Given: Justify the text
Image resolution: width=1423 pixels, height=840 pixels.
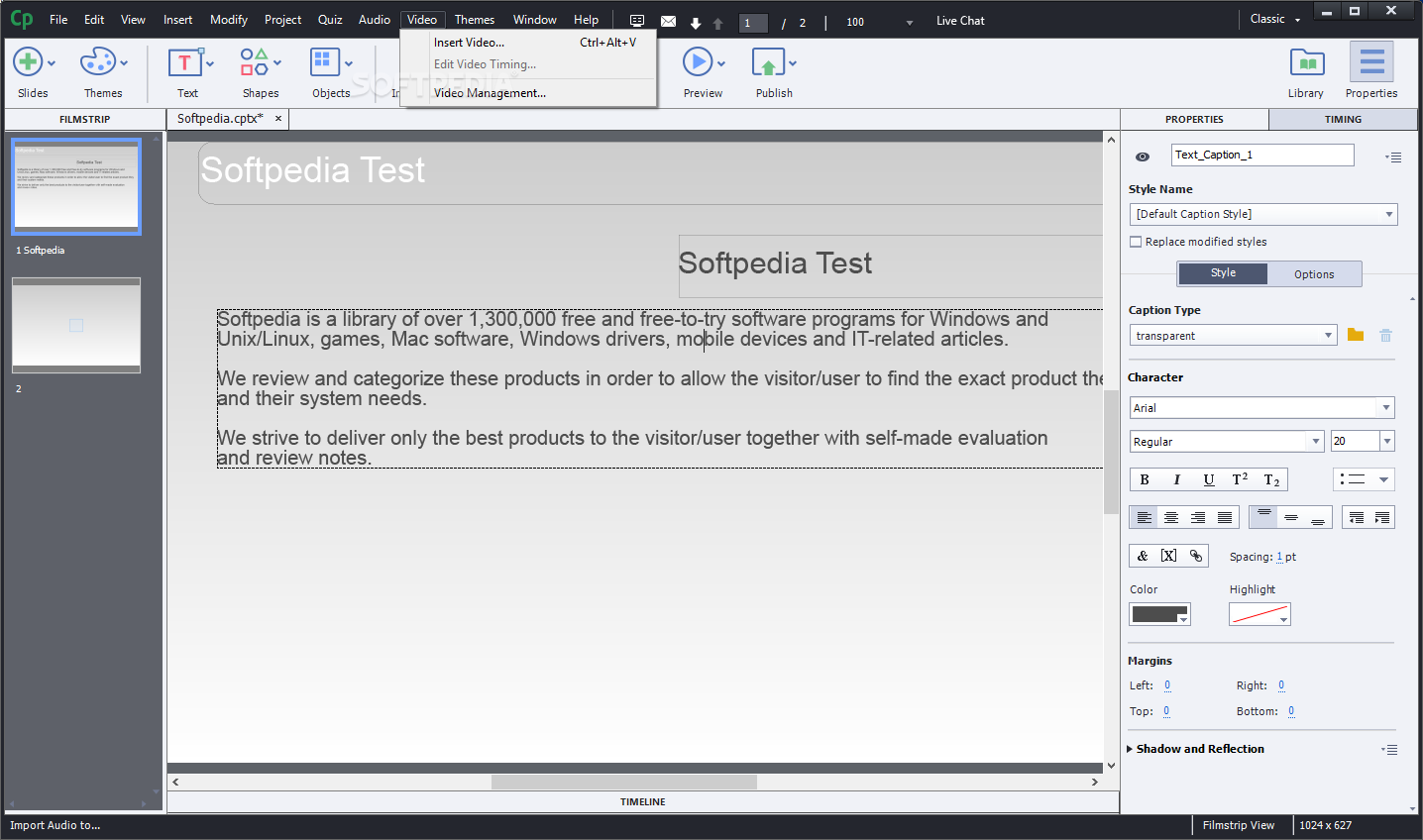Looking at the screenshot, I should coord(1225,517).
